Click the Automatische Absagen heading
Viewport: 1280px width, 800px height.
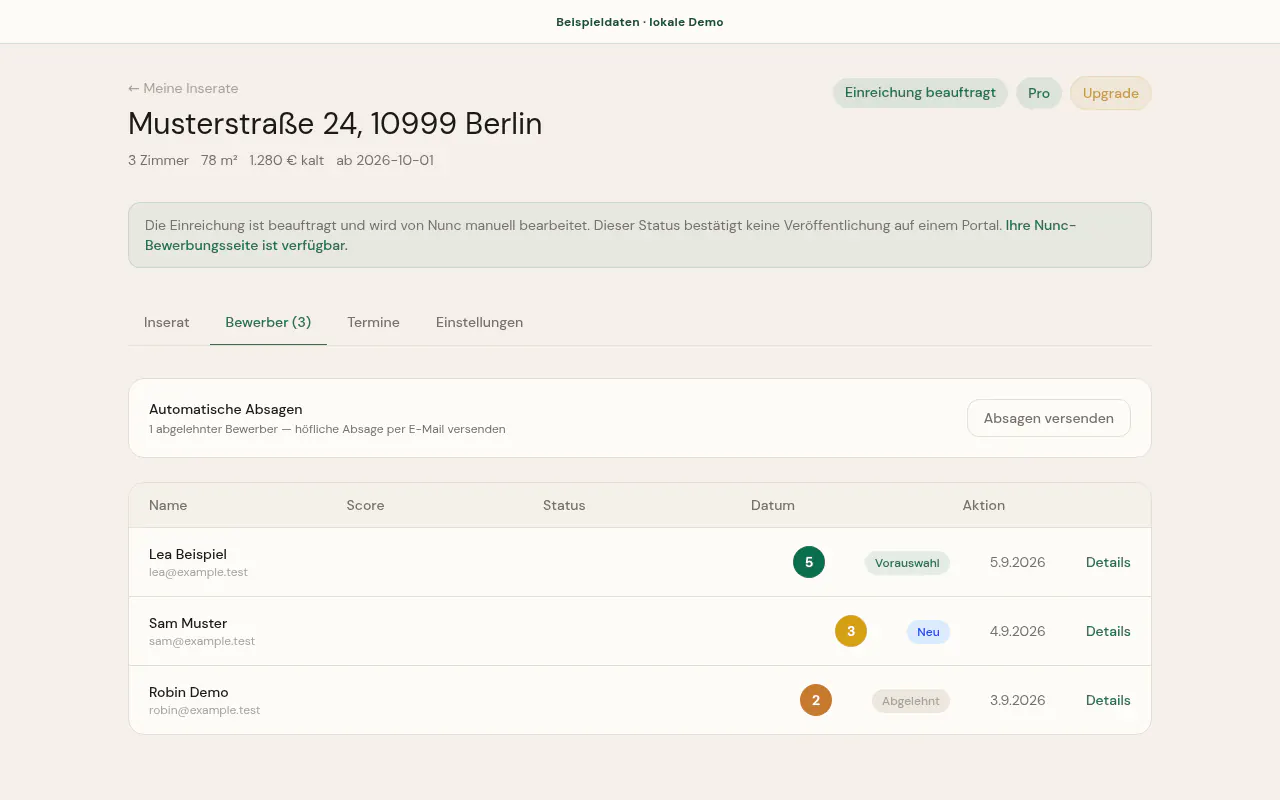pyautogui.click(x=225, y=409)
